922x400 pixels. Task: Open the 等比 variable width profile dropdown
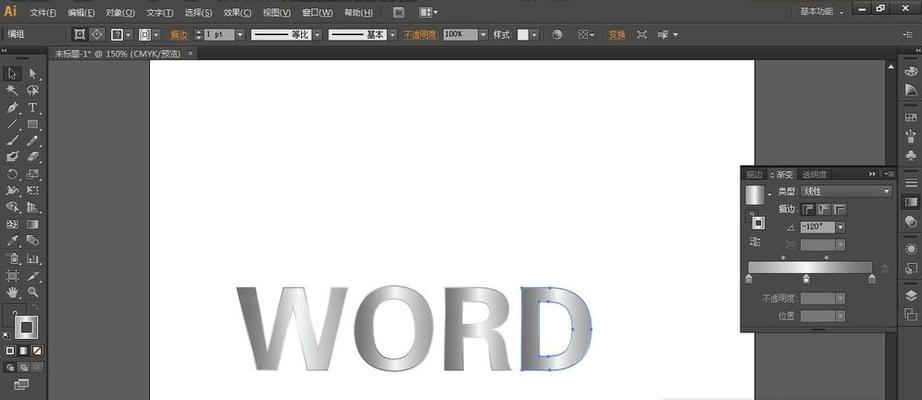[318, 35]
